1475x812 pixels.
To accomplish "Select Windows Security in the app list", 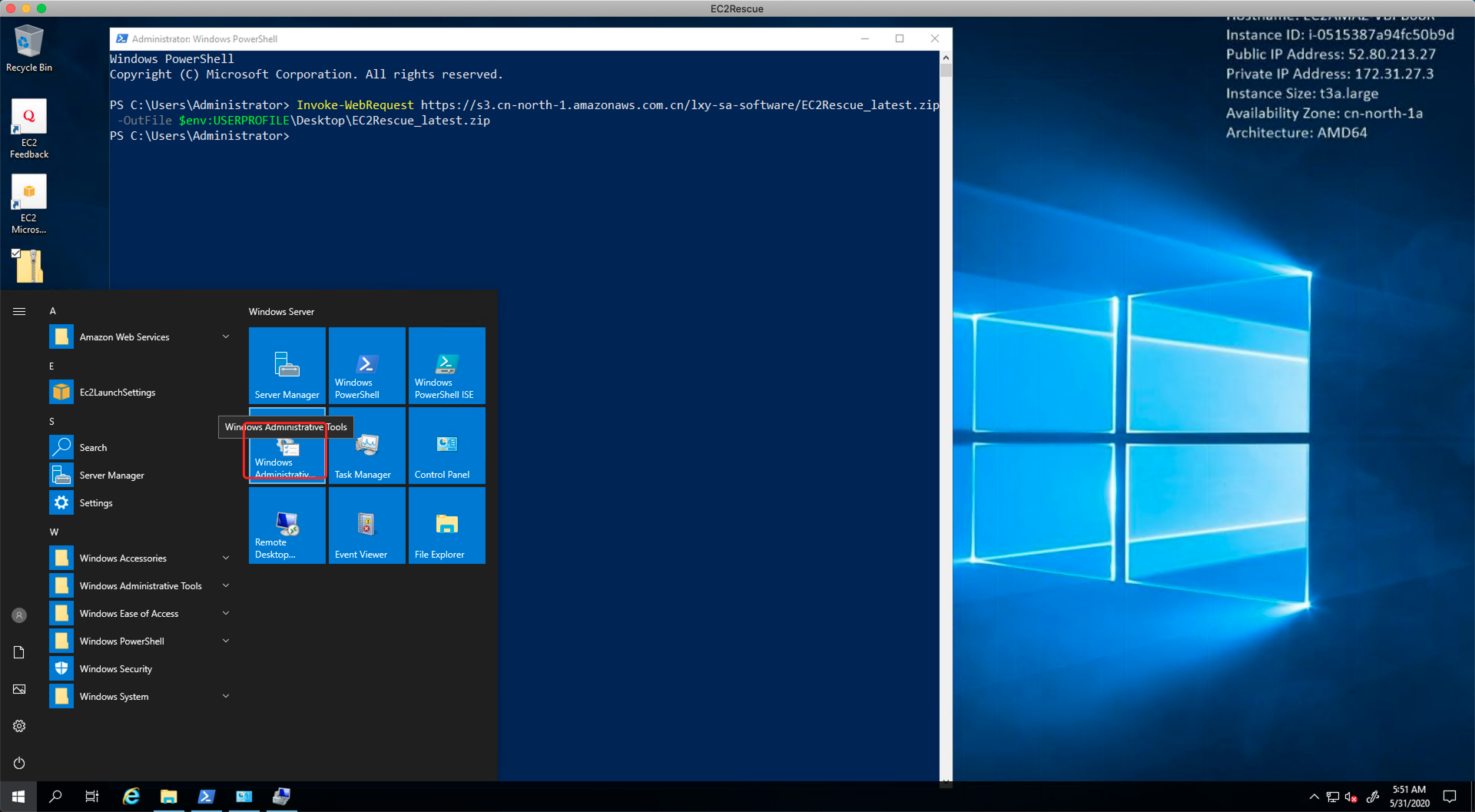I will (115, 669).
